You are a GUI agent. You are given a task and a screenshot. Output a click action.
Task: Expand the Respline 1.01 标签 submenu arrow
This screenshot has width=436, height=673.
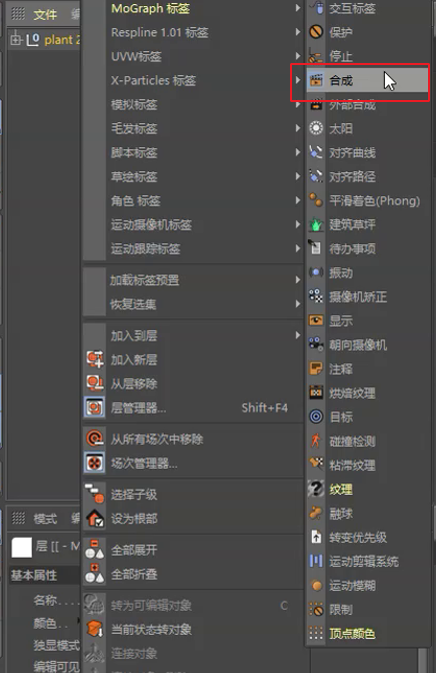[x=298, y=32]
